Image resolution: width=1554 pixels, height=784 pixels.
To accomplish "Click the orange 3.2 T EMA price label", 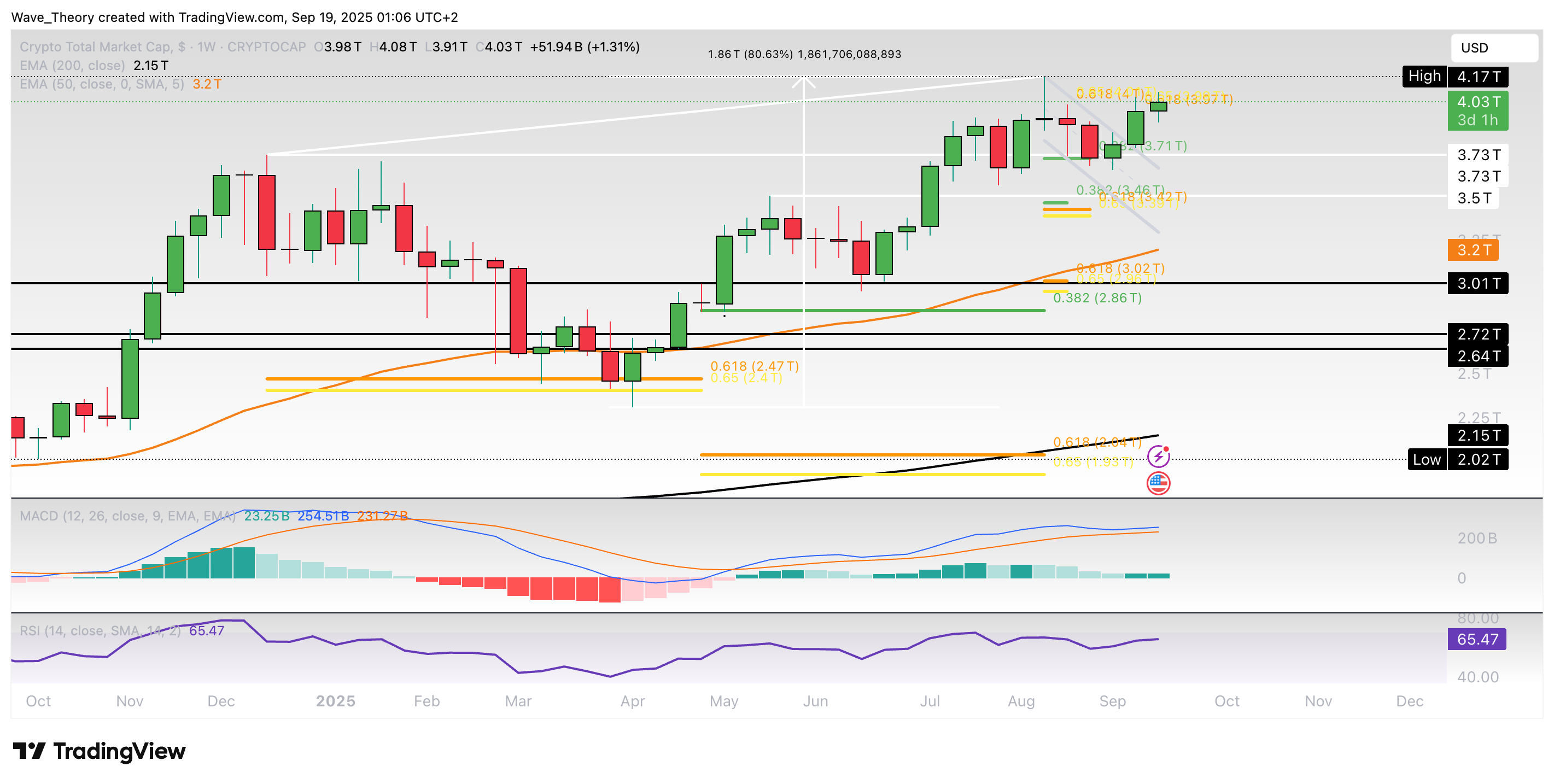I will (x=1473, y=250).
